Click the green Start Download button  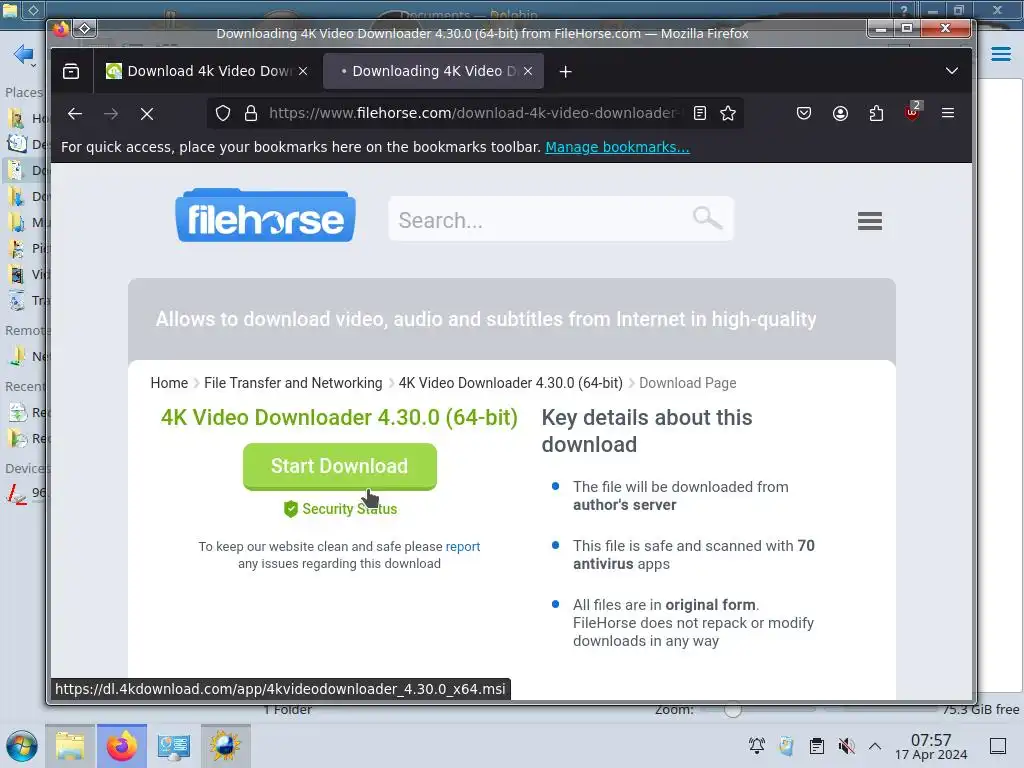pyautogui.click(x=340, y=466)
